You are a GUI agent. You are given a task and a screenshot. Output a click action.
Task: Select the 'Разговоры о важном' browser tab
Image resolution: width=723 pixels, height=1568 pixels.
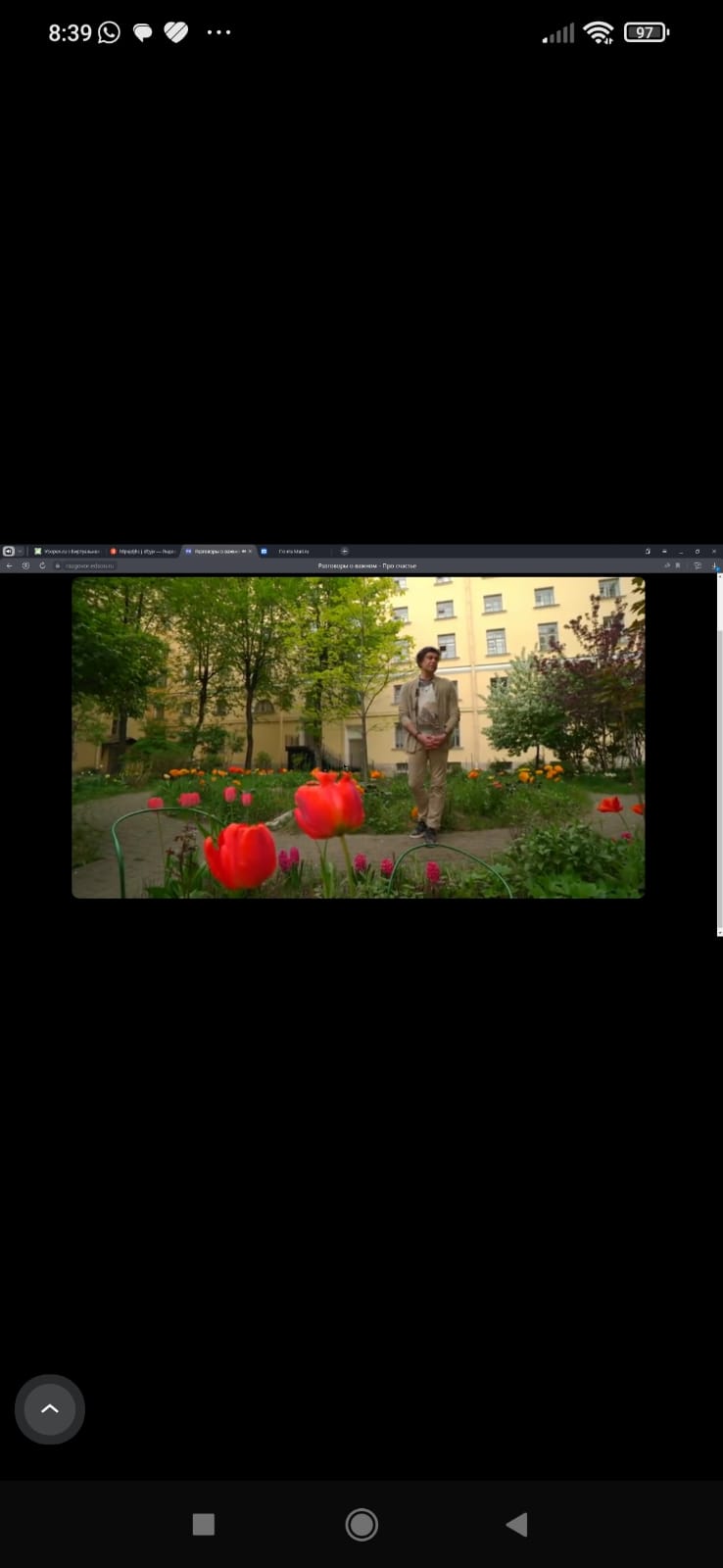(217, 552)
